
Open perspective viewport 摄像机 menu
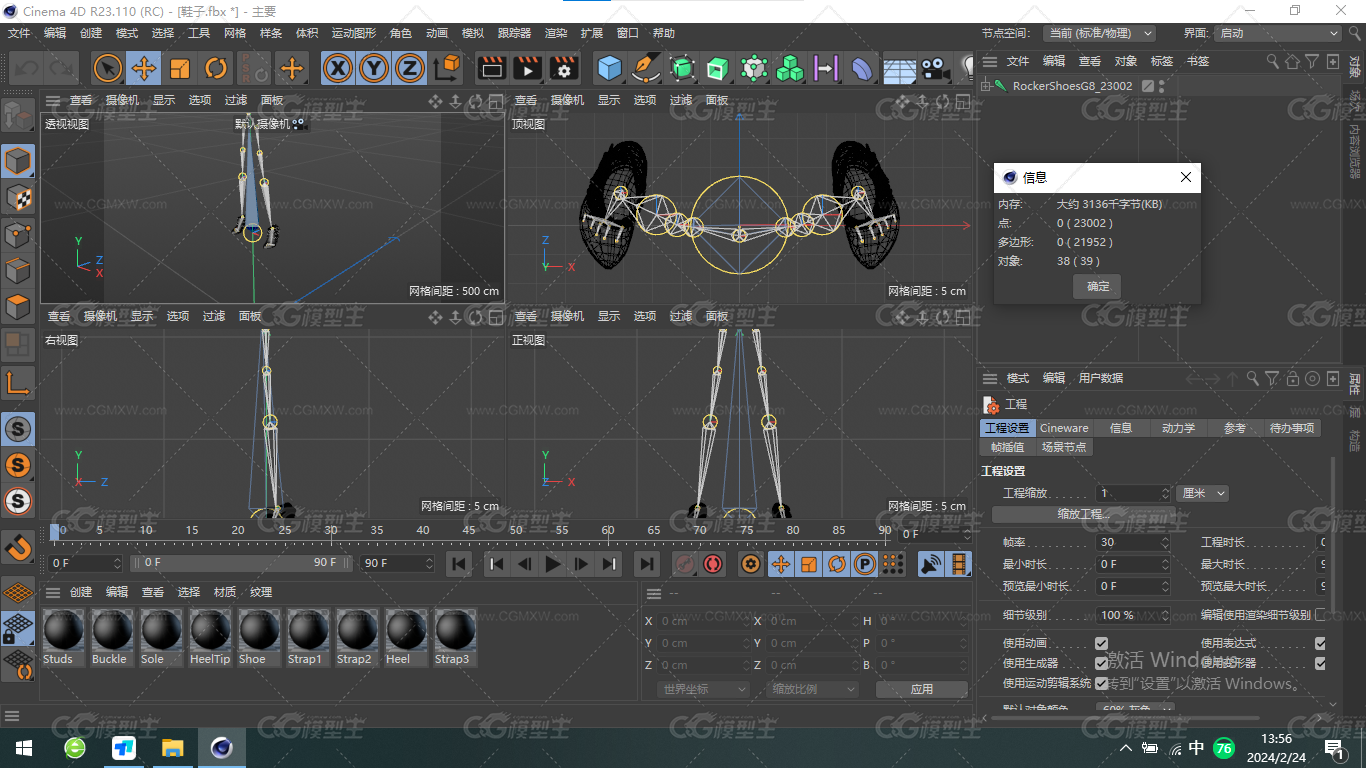[x=122, y=100]
